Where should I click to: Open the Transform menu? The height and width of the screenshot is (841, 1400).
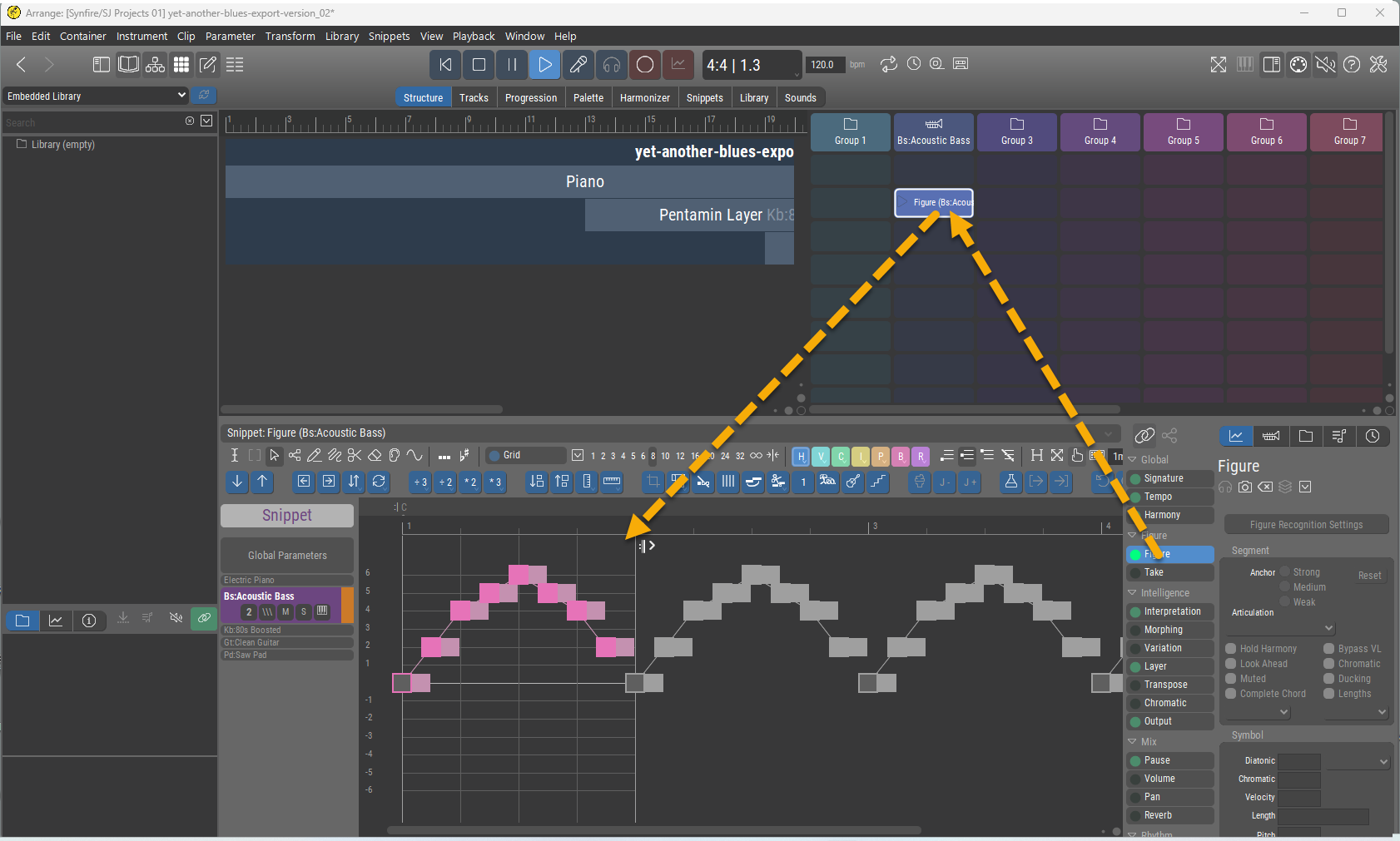pyautogui.click(x=290, y=36)
